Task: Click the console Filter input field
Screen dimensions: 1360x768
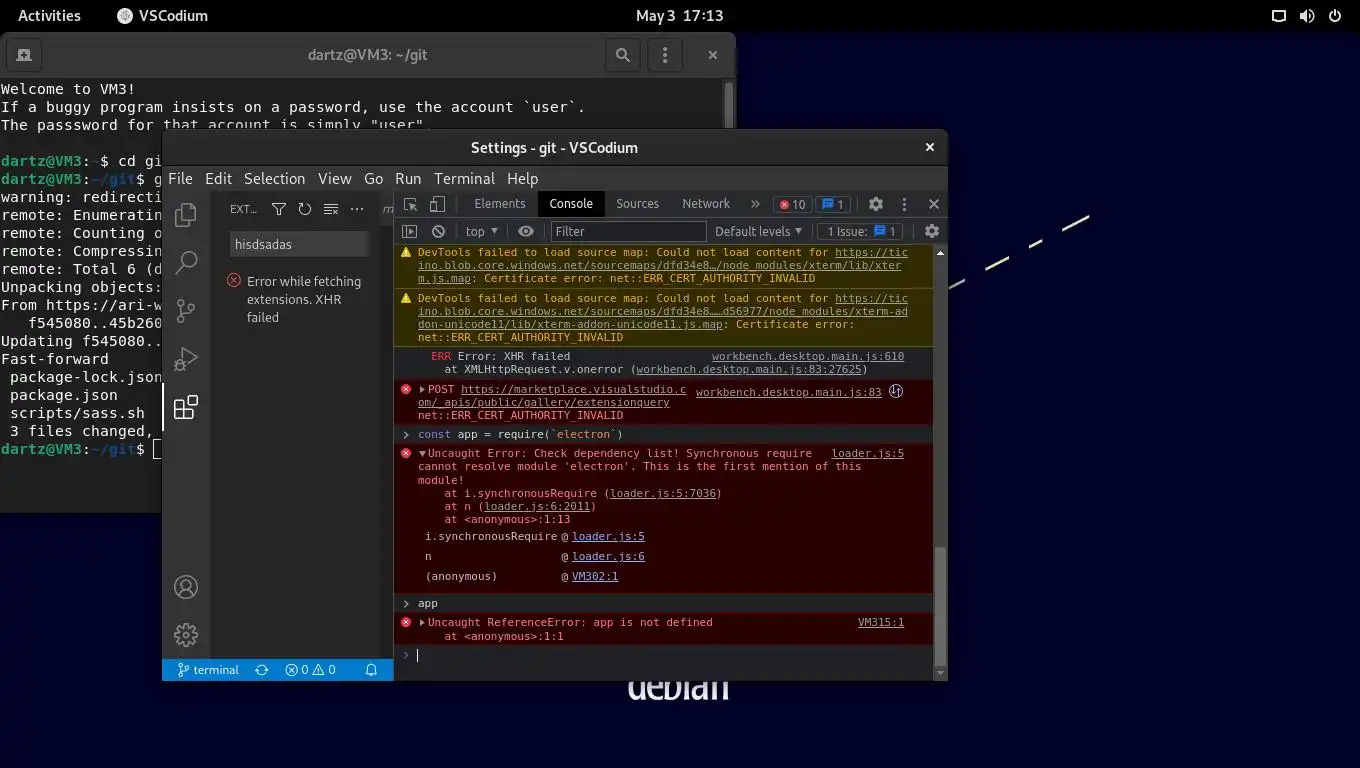Action: [628, 231]
